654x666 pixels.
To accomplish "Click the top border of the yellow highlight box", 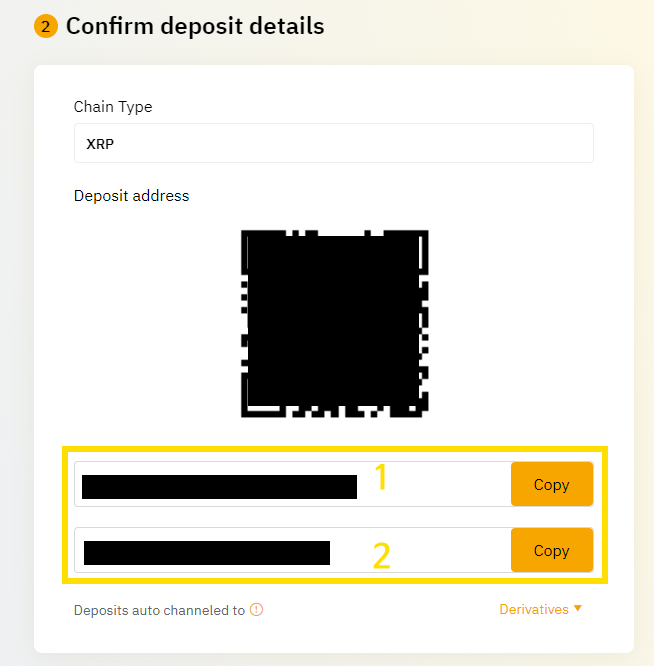I will [x=335, y=449].
